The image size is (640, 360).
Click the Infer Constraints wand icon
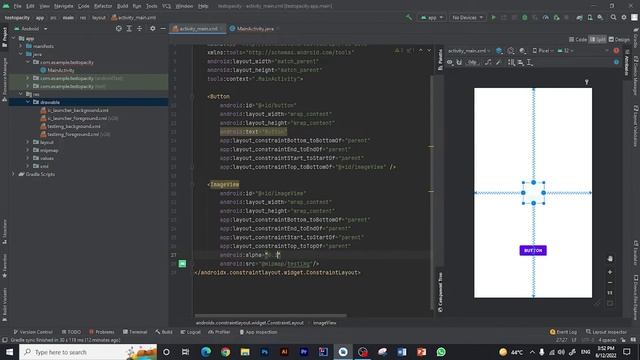498,62
